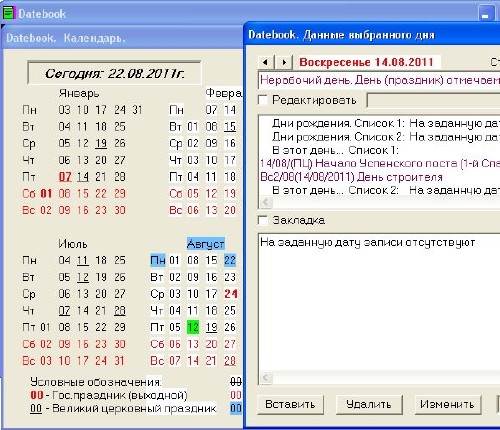Click the green Datebook app icon
This screenshot has height=430, width=500.
(x=9, y=13)
